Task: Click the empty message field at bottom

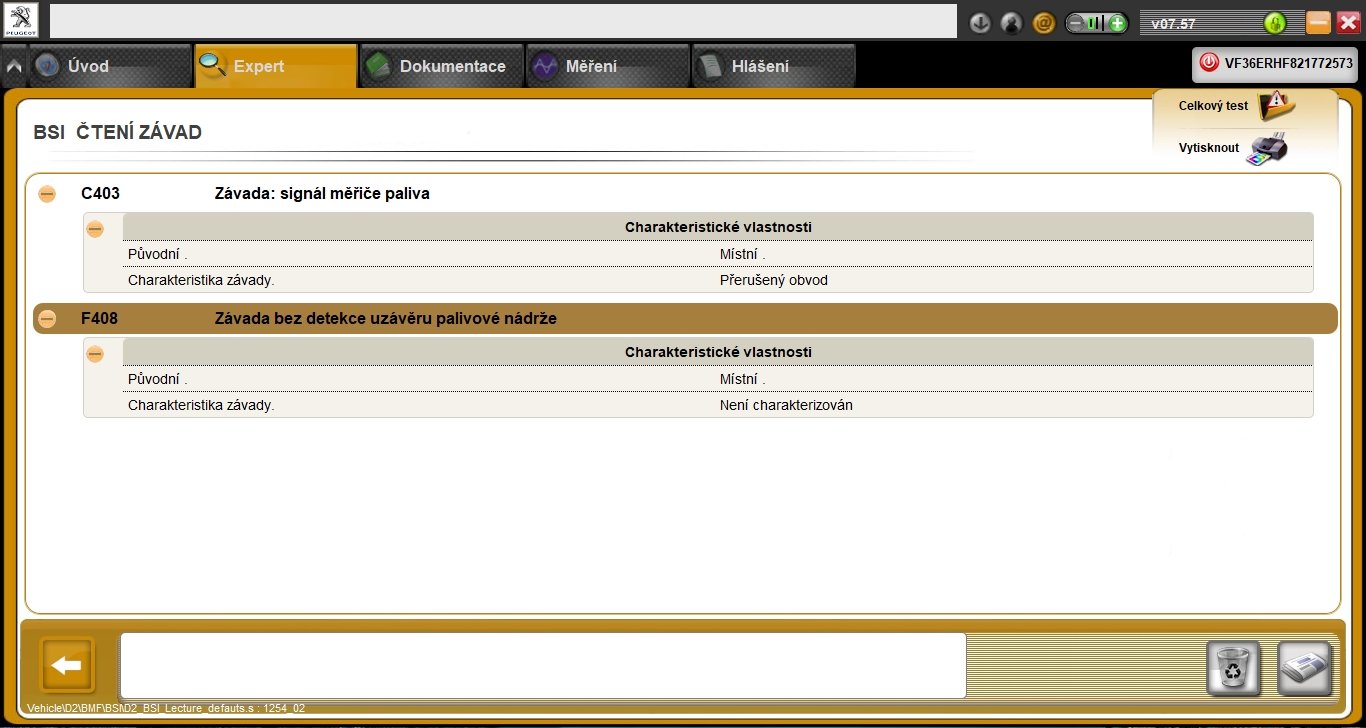Action: [x=543, y=665]
